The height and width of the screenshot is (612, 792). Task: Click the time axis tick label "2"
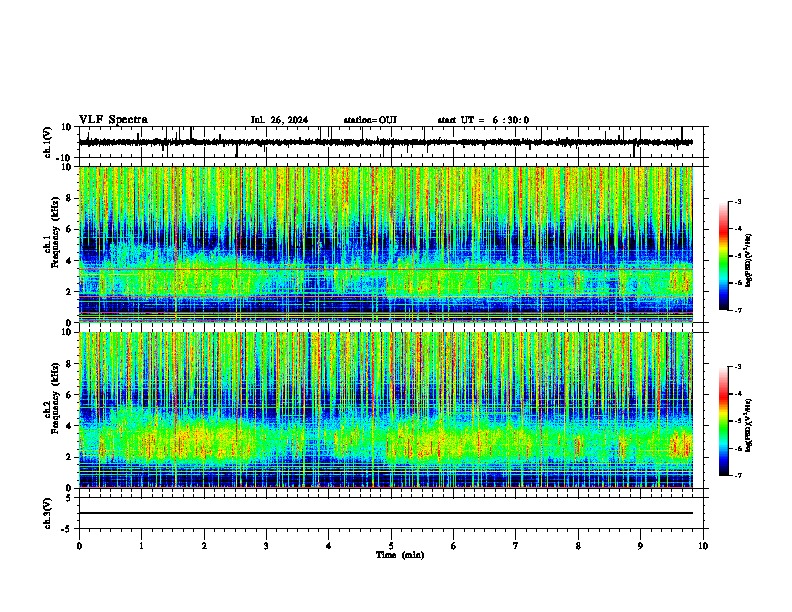[x=204, y=546]
